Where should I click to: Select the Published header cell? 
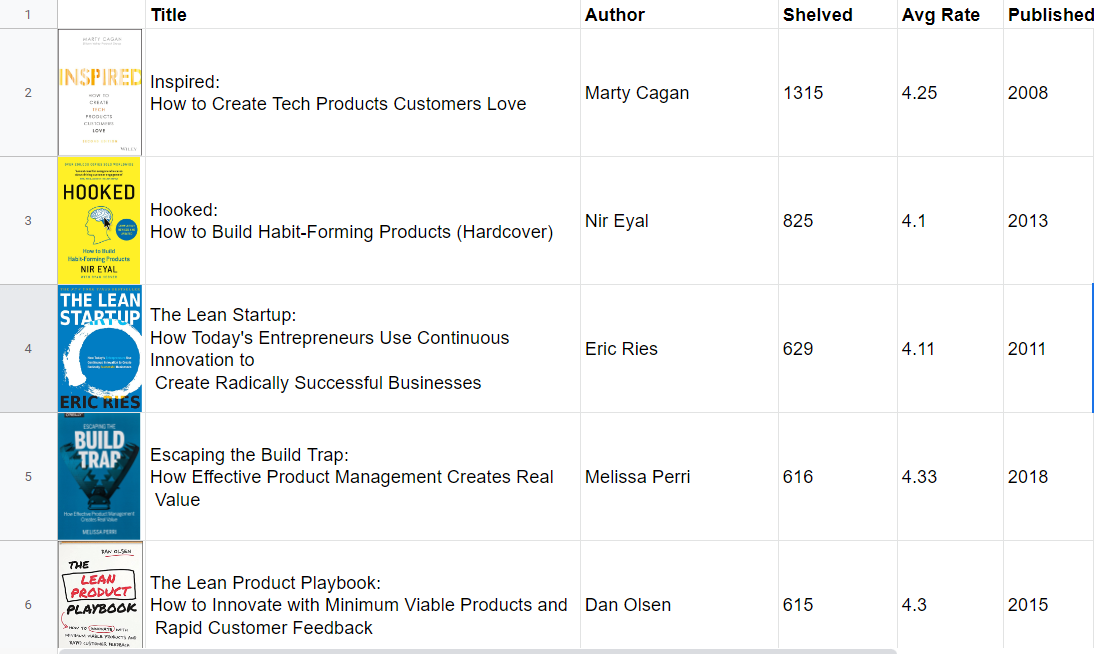click(x=1049, y=15)
